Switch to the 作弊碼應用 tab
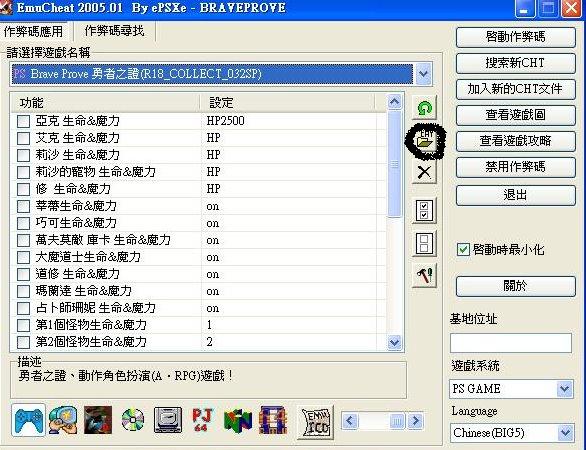 pyautogui.click(x=34, y=31)
